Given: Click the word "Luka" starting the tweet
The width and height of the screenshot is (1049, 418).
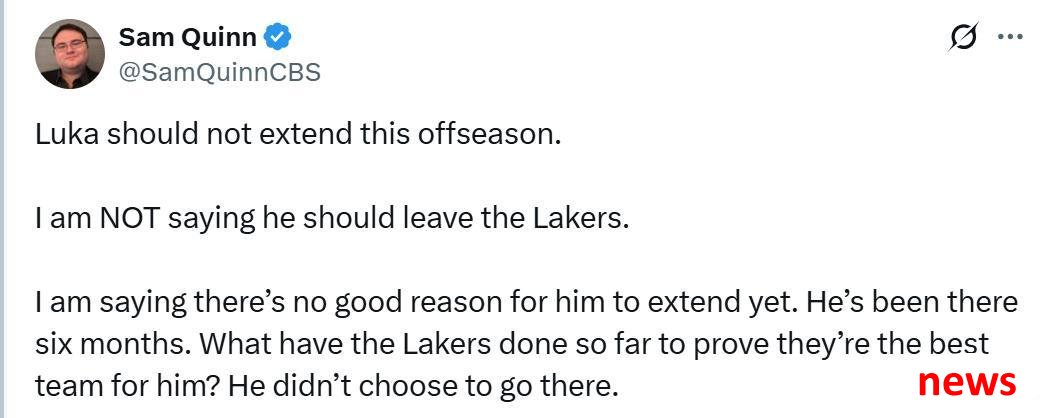Looking at the screenshot, I should pos(67,135).
